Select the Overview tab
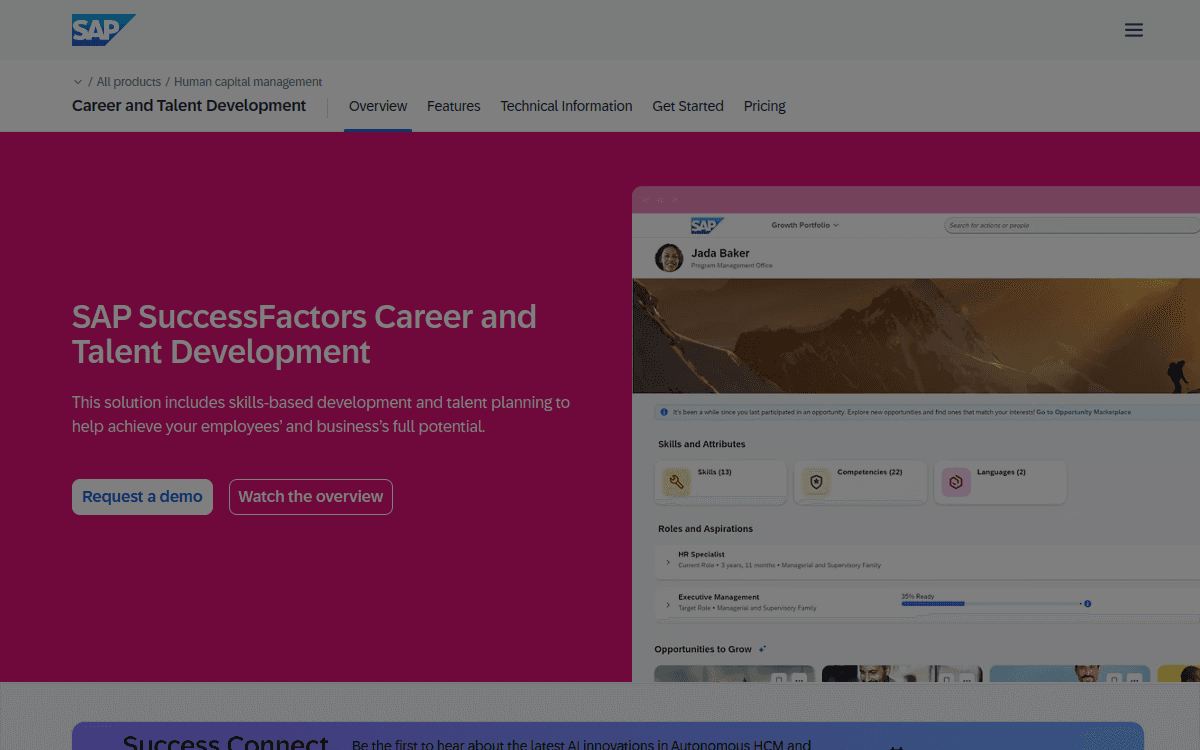Screen dimensions: 1200x750 click(x=378, y=106)
